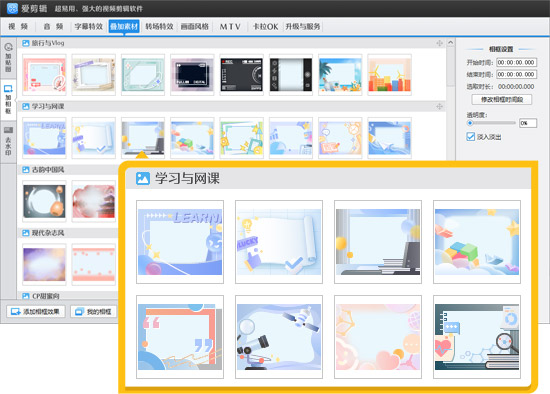This screenshot has height=394, width=550.
Task: Click the picture icon beside 旅行与Vlog
Action: coord(26,43)
